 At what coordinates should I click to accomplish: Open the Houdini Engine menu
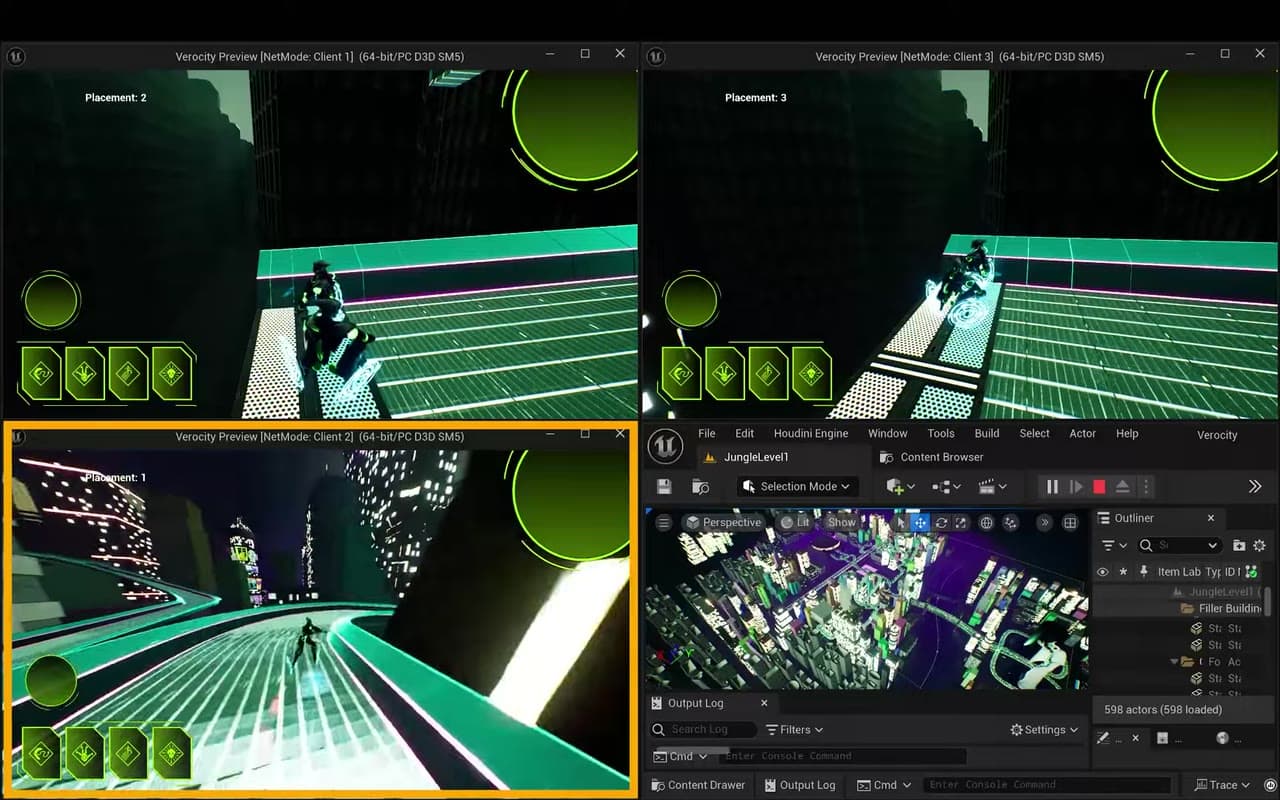(811, 433)
